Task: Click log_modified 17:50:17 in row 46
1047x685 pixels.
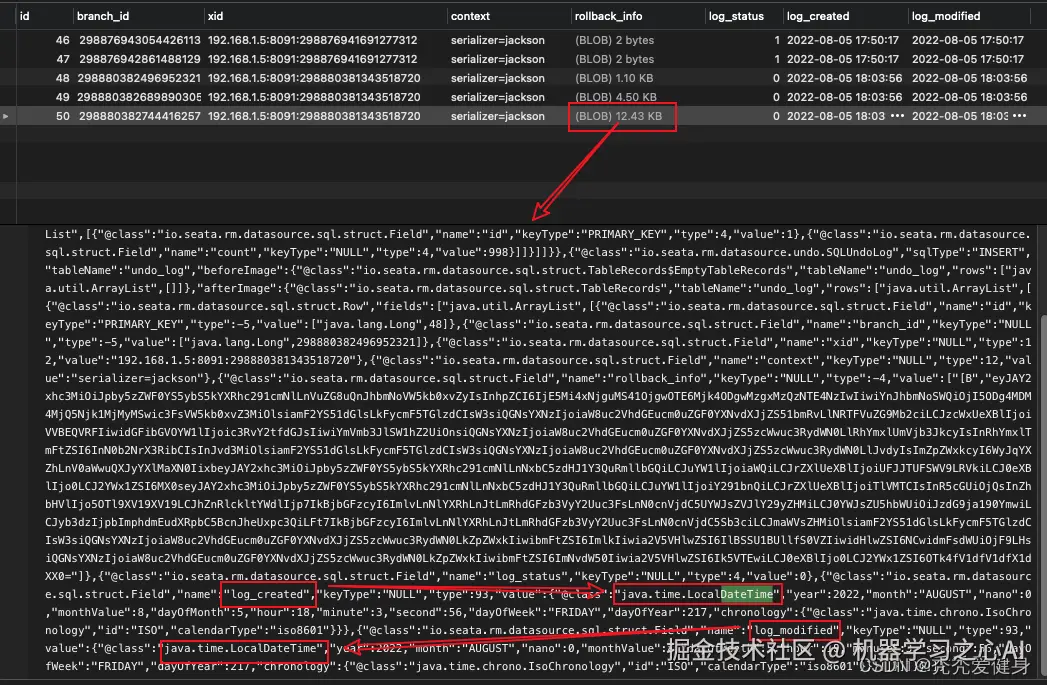Action: [968, 40]
